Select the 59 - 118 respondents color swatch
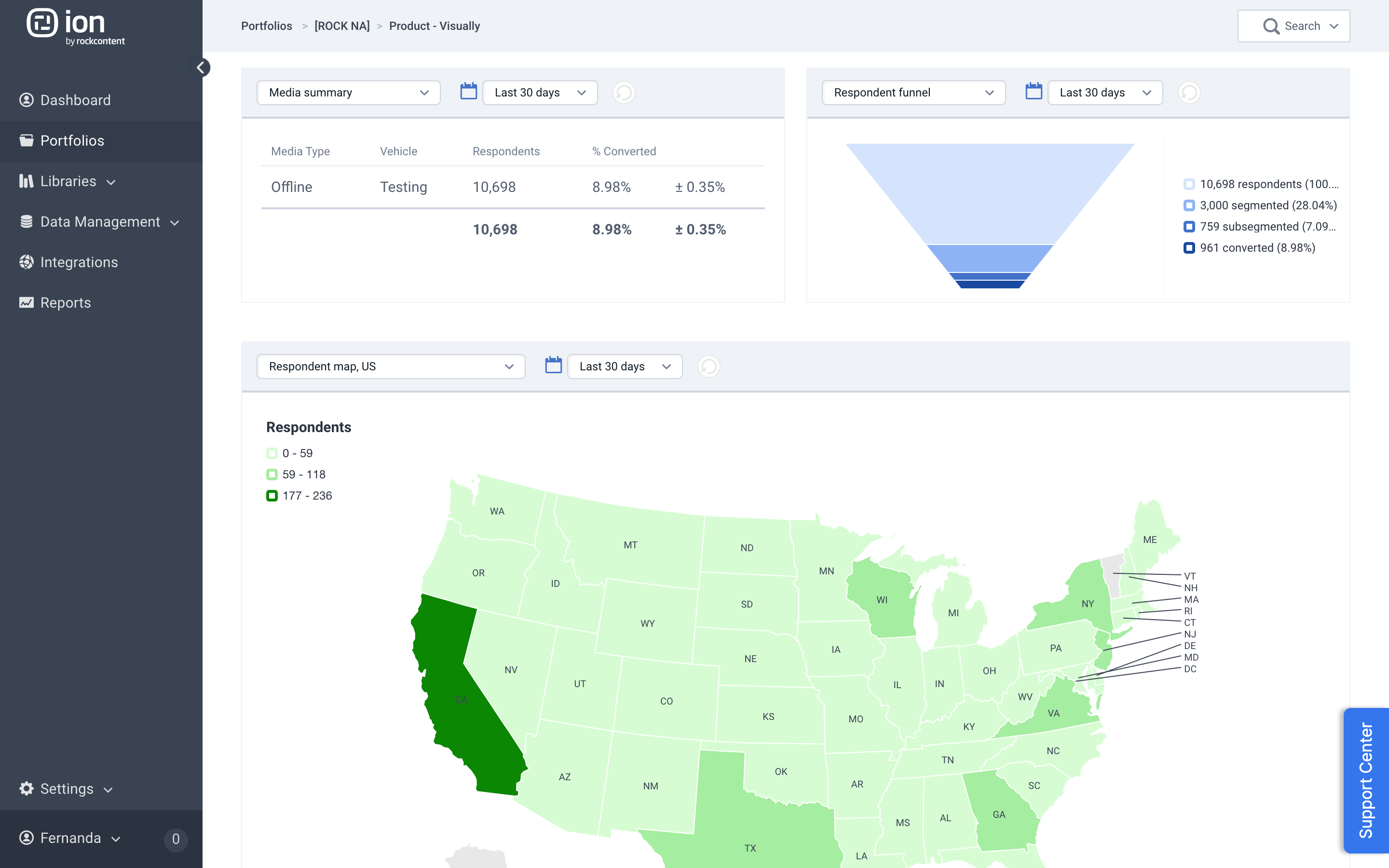This screenshot has width=1389, height=868. click(x=272, y=474)
